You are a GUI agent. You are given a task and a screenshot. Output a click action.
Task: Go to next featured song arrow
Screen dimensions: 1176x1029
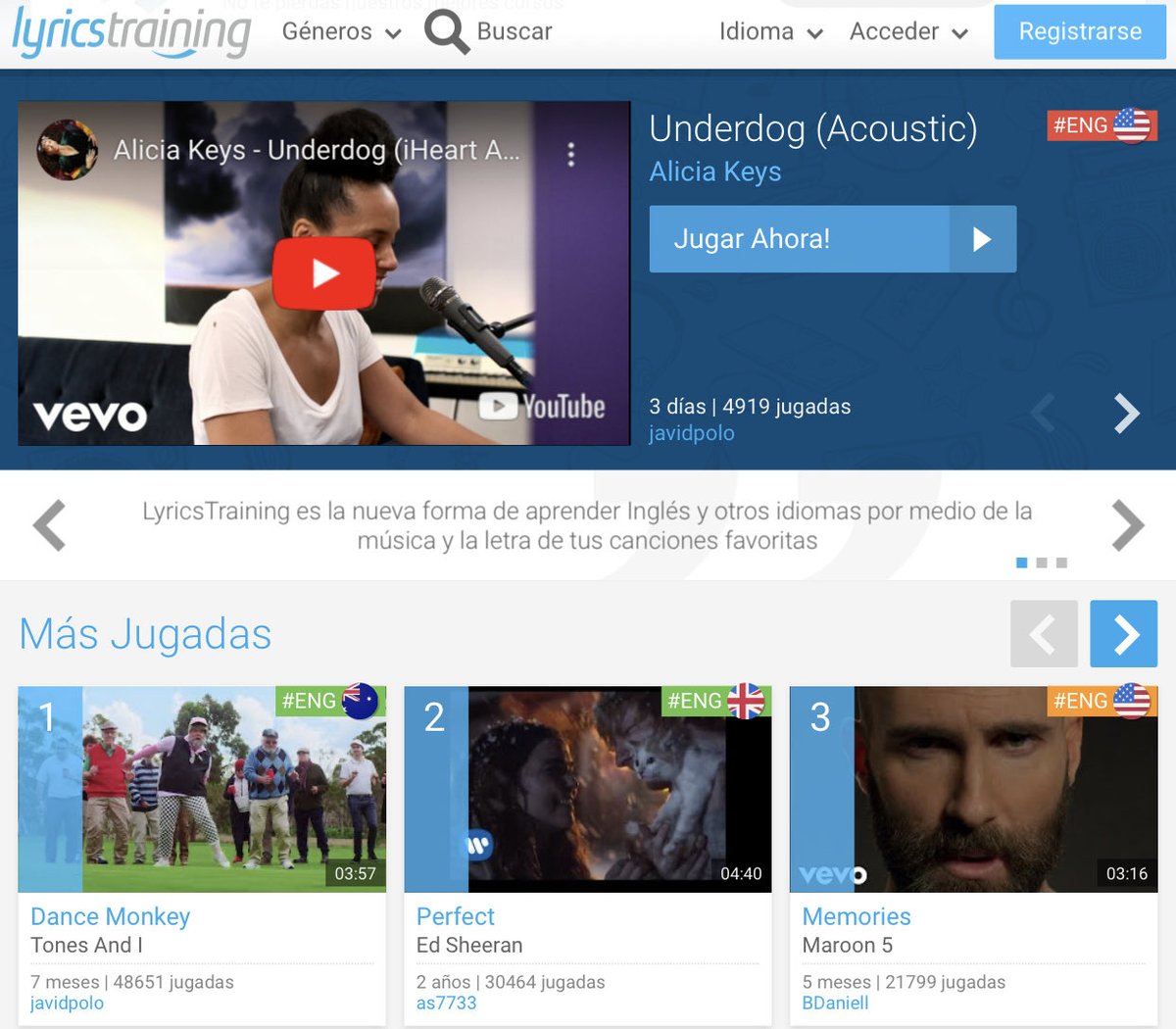pos(1127,414)
